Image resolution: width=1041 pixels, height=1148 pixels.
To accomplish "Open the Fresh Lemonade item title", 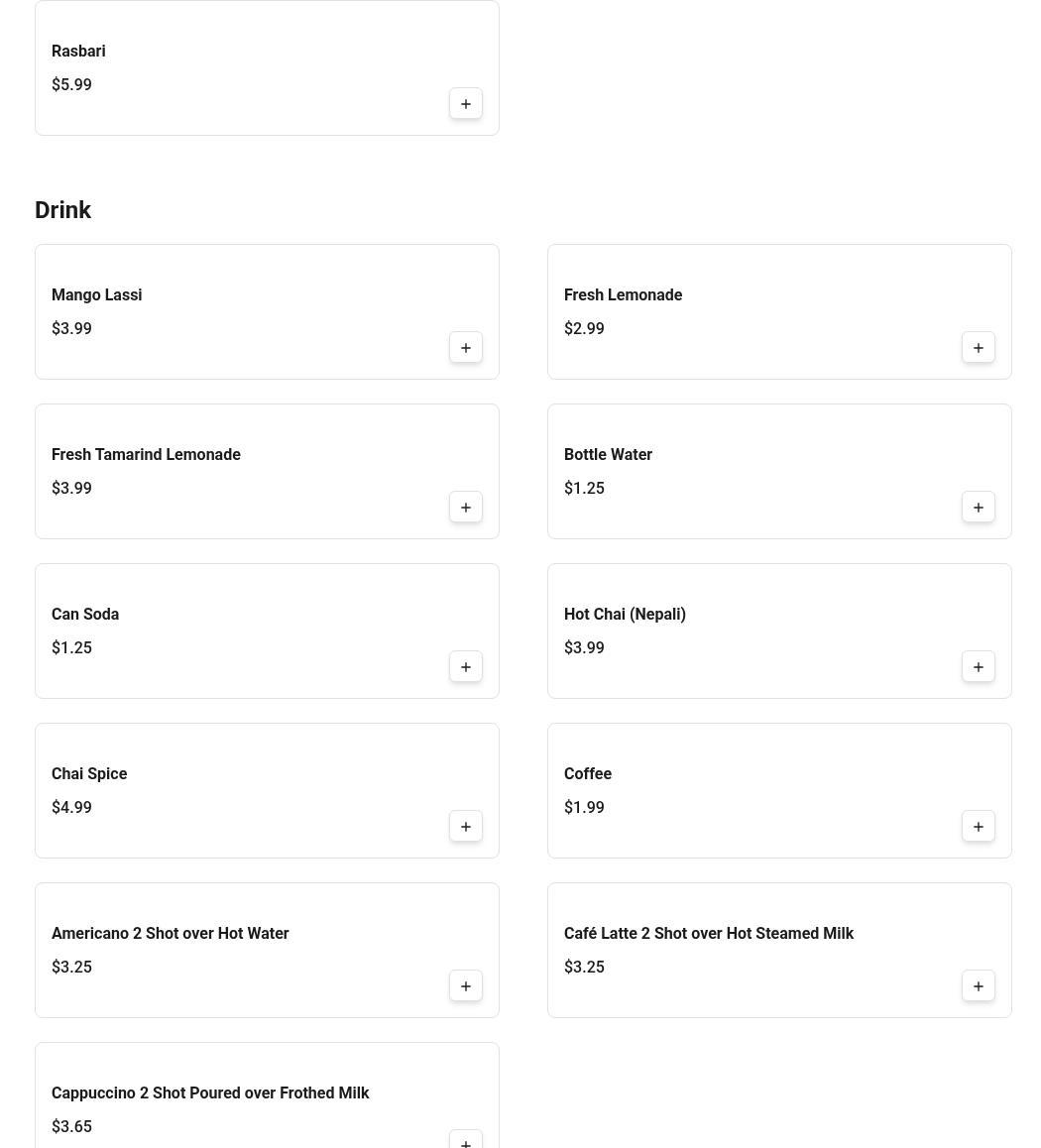I will [x=623, y=294].
